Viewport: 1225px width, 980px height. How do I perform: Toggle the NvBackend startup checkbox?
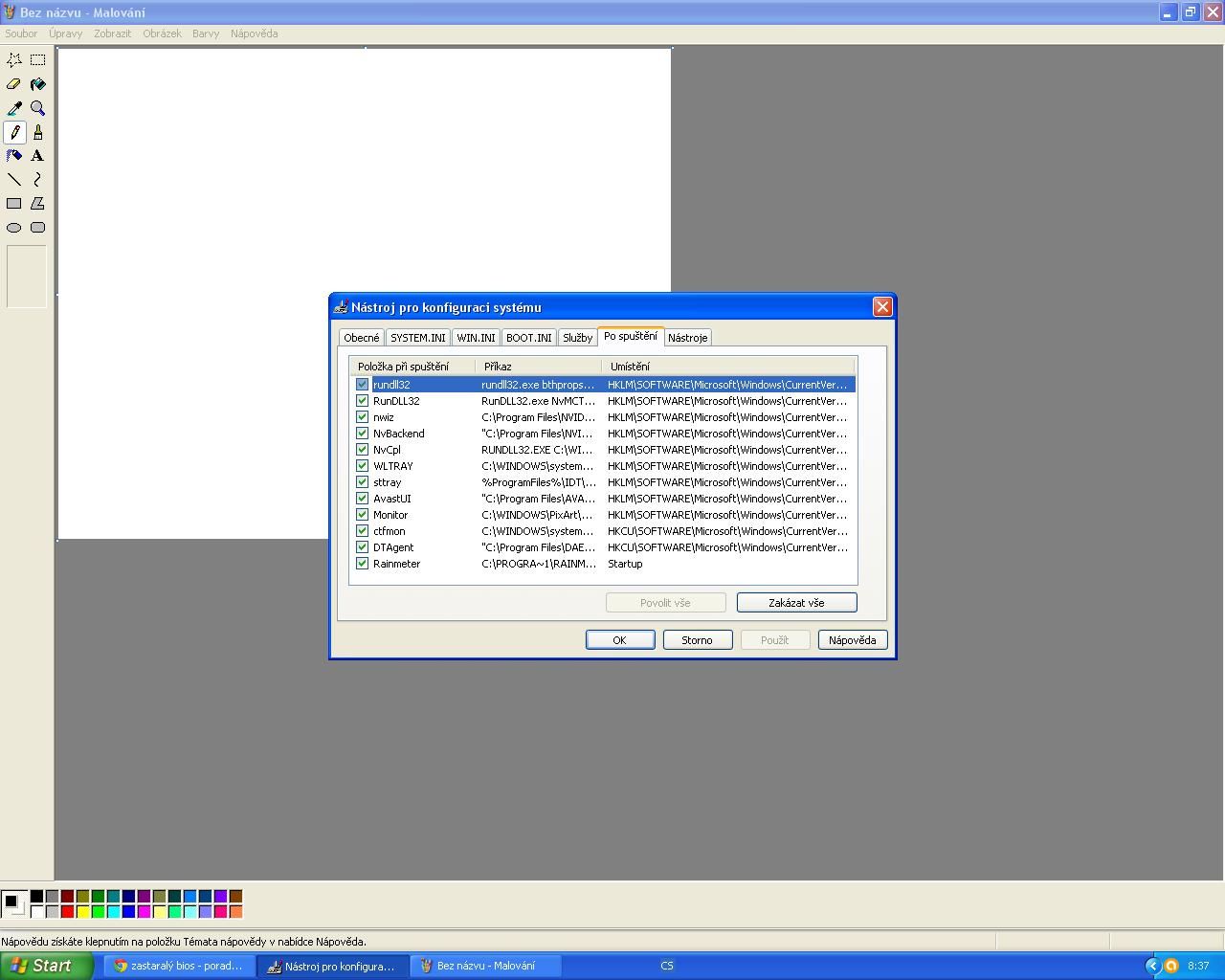click(x=363, y=434)
